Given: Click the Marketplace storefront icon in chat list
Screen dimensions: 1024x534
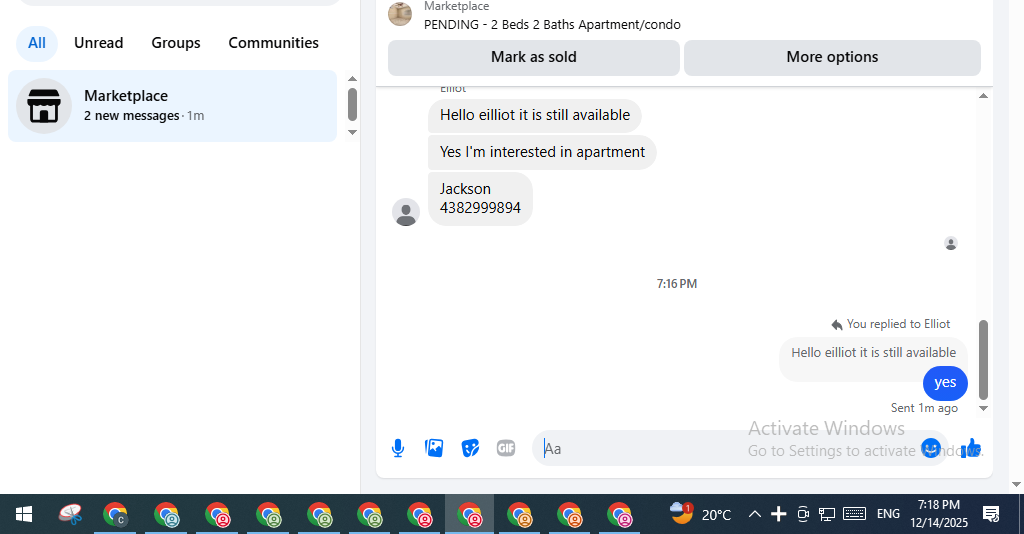Looking at the screenshot, I should click(x=44, y=106).
